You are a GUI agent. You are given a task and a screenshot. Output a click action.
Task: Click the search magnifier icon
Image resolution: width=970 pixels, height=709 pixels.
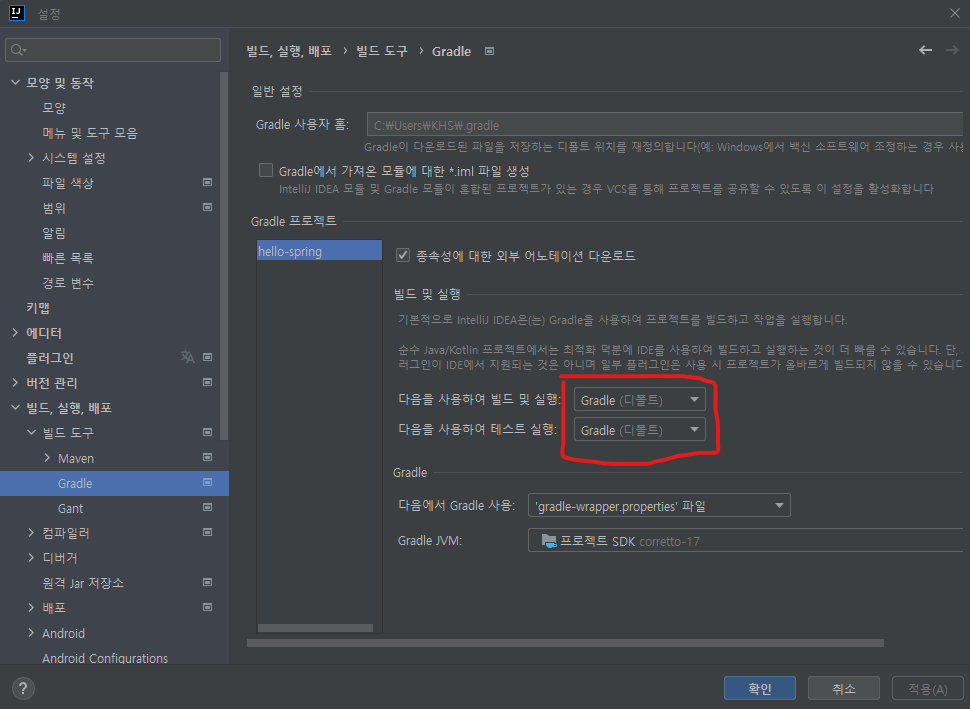(18, 50)
